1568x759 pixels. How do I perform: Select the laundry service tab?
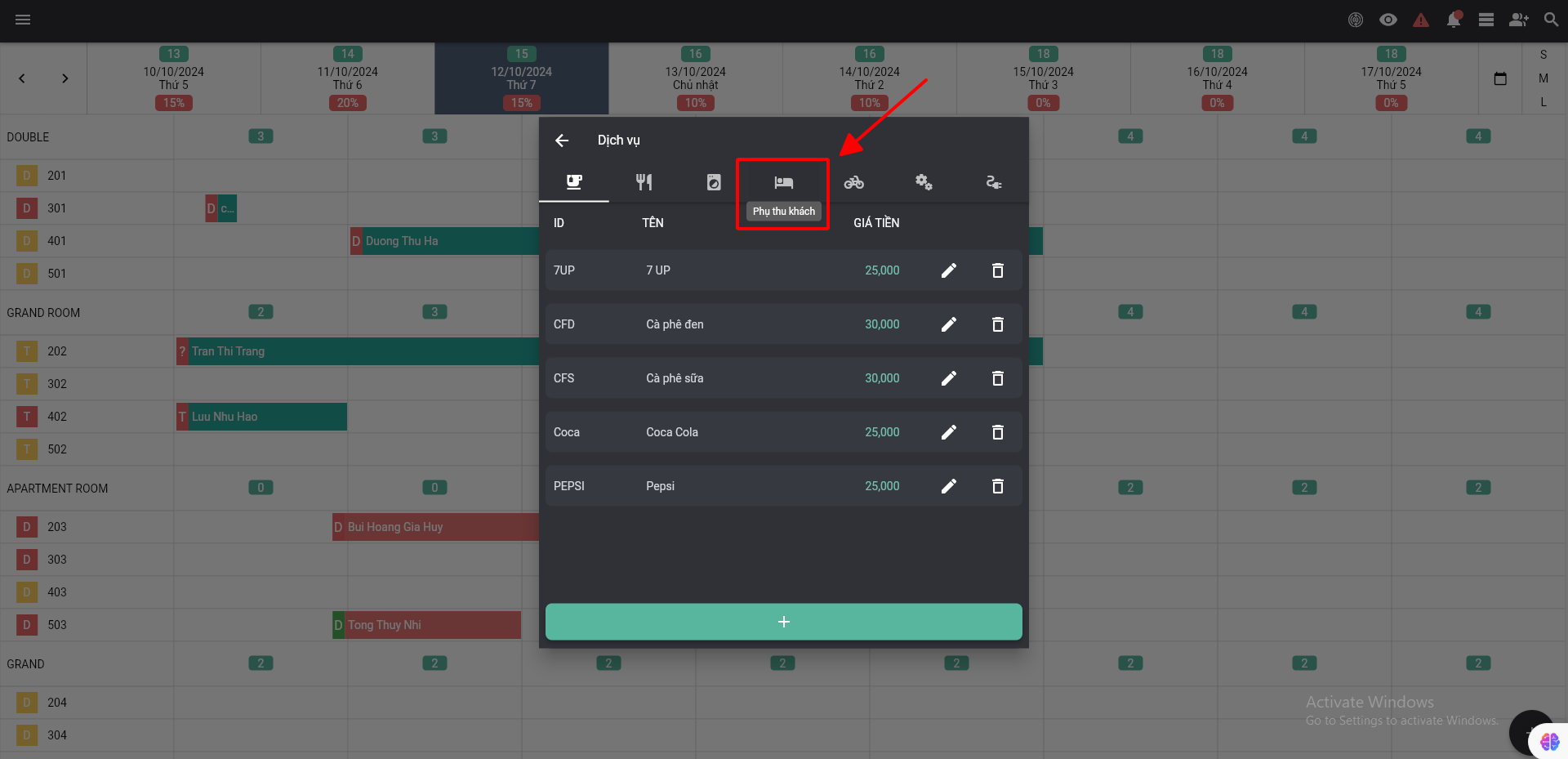pyautogui.click(x=714, y=181)
